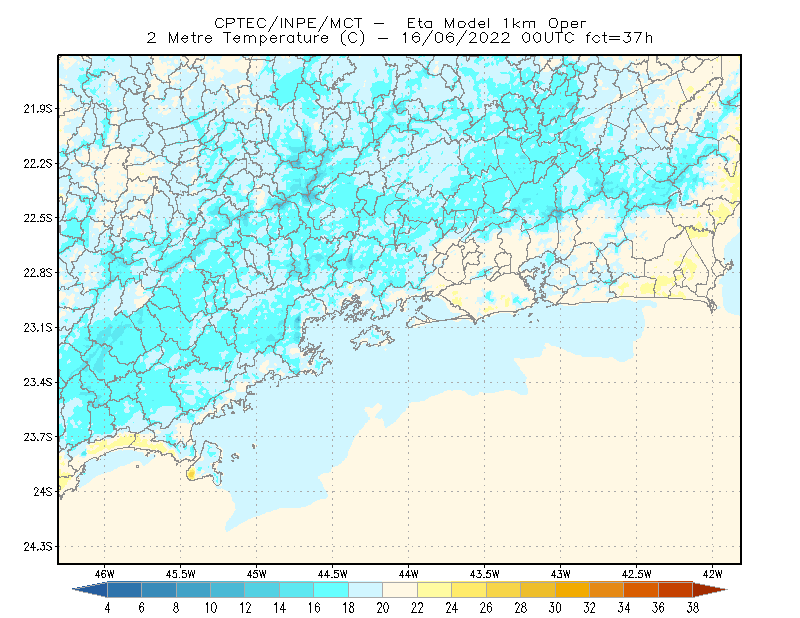800x618 pixels.
Task: Click the colorbar value 6
Action: 142,608
